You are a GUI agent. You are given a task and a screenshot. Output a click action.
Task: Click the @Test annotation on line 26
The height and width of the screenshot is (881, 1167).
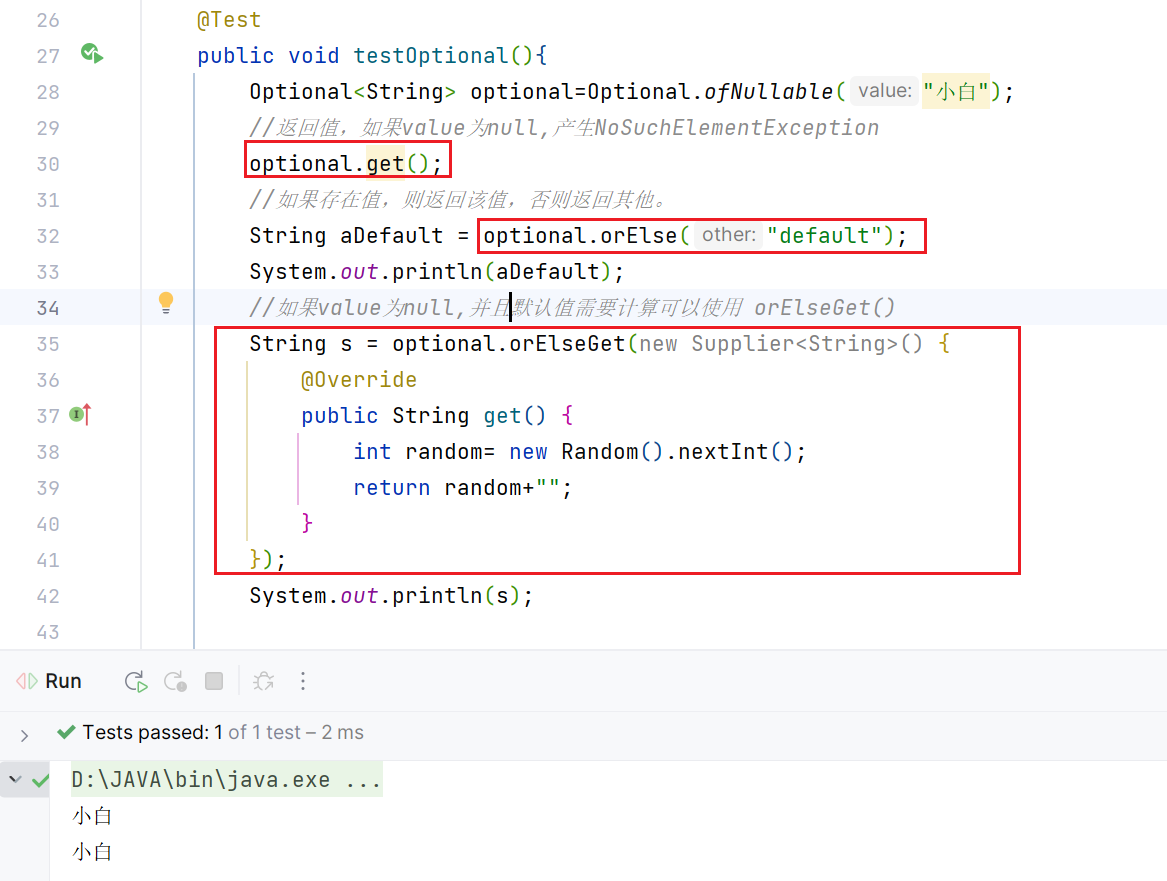coord(229,20)
